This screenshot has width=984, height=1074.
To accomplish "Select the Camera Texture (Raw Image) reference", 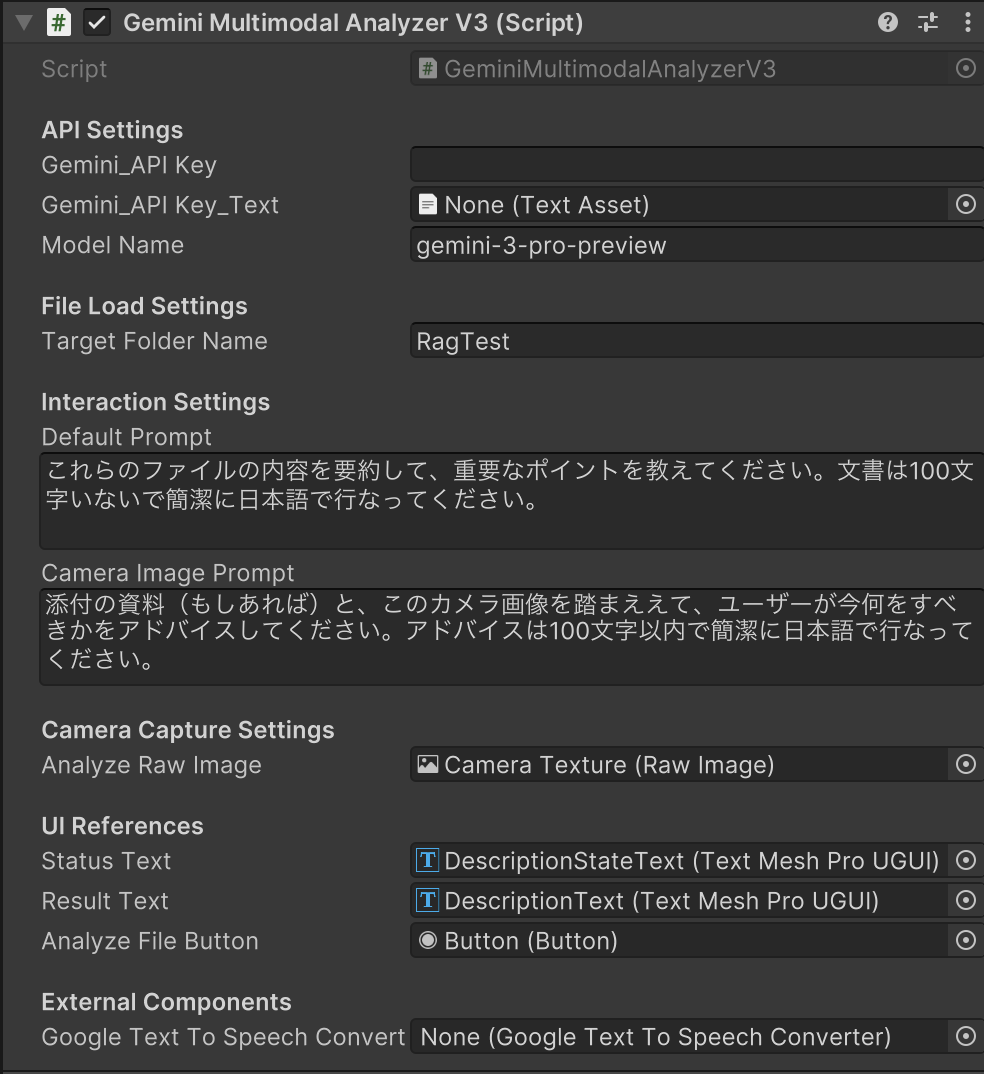I will pos(680,765).
